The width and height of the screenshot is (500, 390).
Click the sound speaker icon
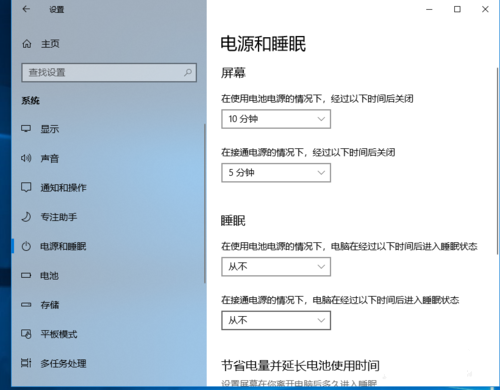26,158
